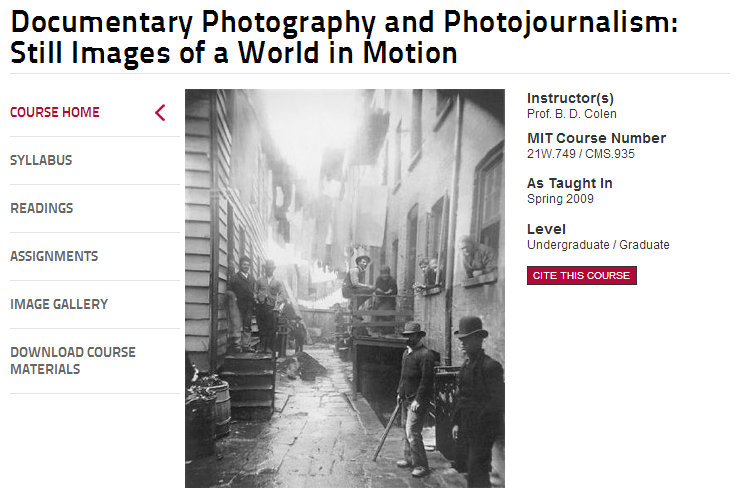Go to the Syllabus page
Screen dimensions: 738x495
[x=41, y=160]
